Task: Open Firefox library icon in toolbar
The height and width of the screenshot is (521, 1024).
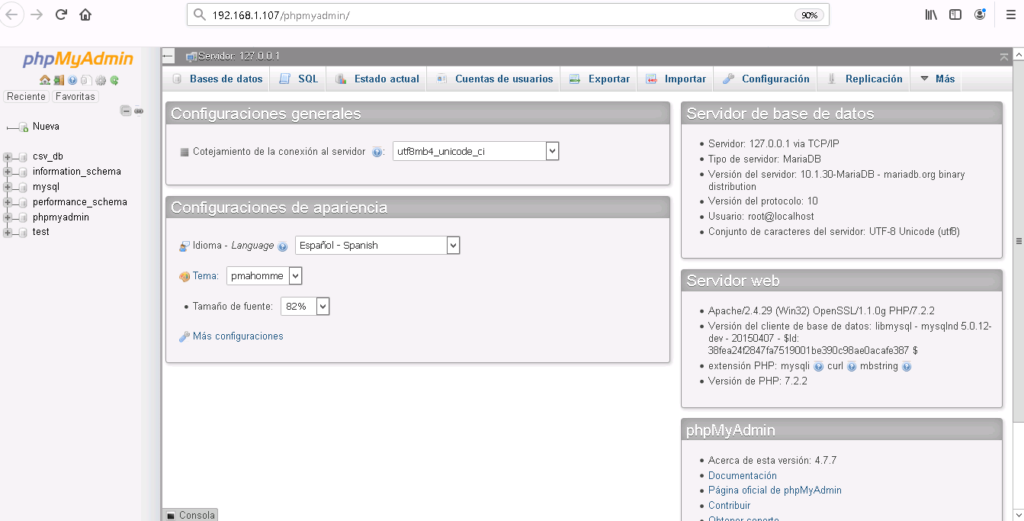Action: coord(930,15)
